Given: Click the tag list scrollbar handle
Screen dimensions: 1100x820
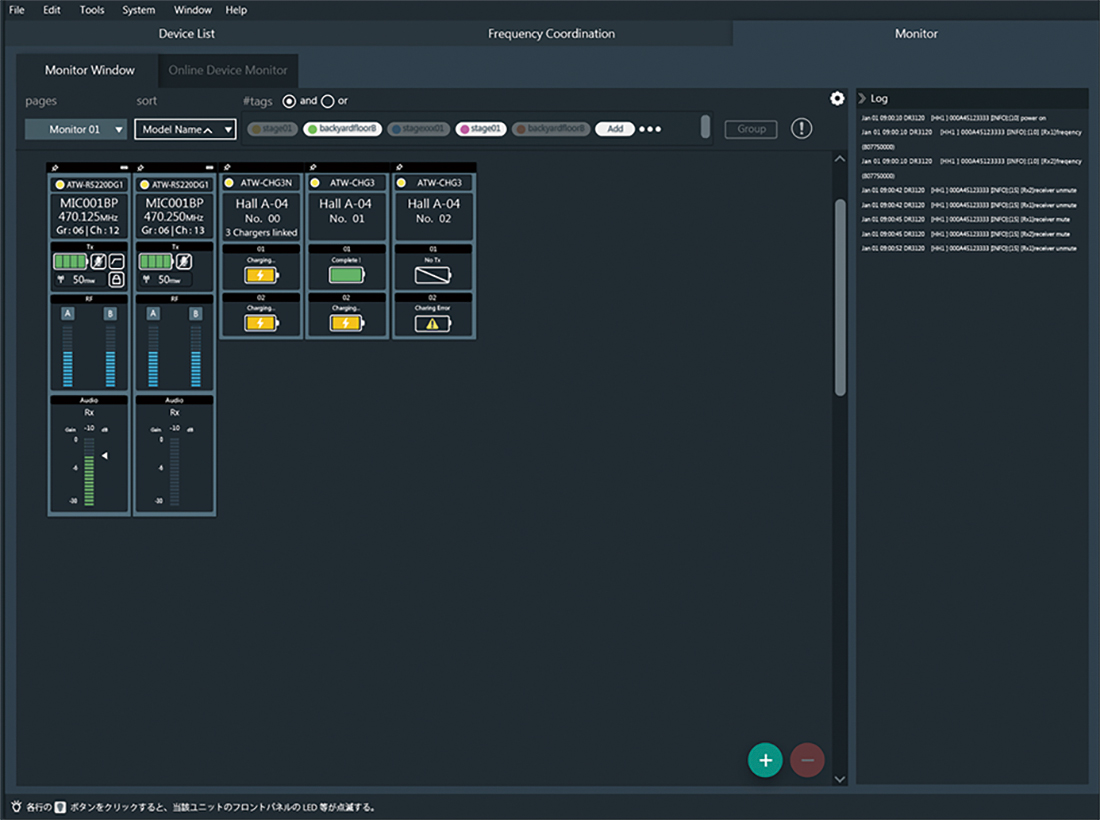Looking at the screenshot, I should click(705, 127).
